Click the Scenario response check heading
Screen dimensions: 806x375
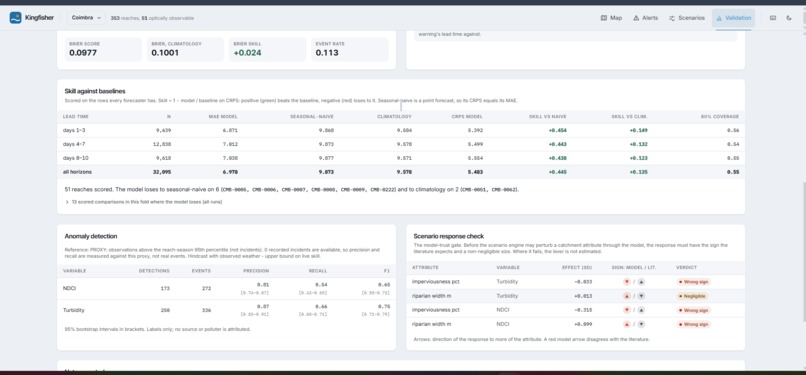point(449,236)
